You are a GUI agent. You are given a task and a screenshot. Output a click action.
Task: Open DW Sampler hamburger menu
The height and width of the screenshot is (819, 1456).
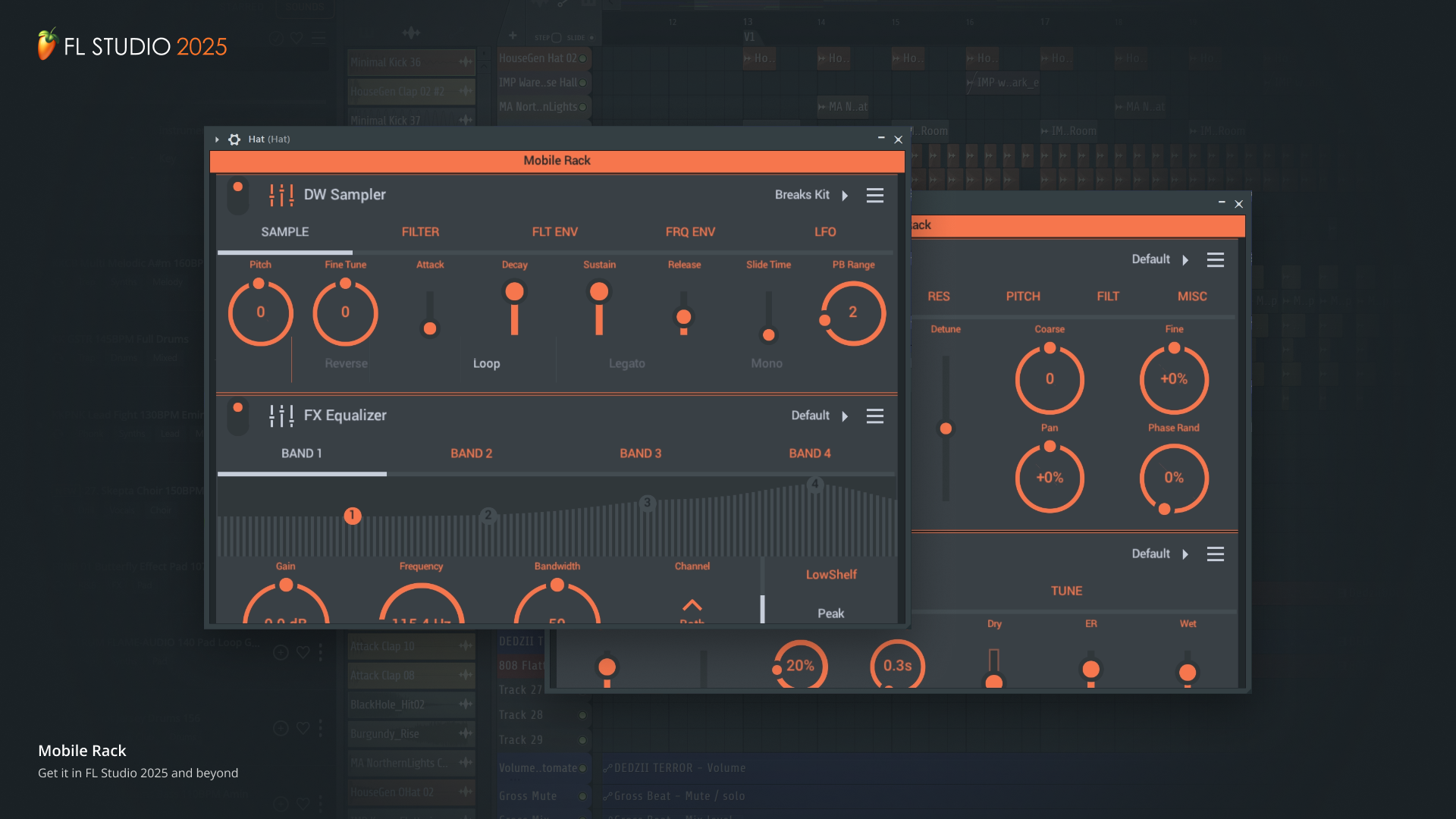point(874,196)
